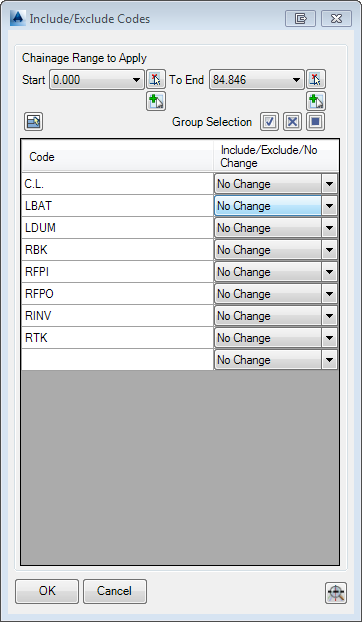Click the Group Selection filled-square icon
This screenshot has width=362, height=622.
click(316, 122)
